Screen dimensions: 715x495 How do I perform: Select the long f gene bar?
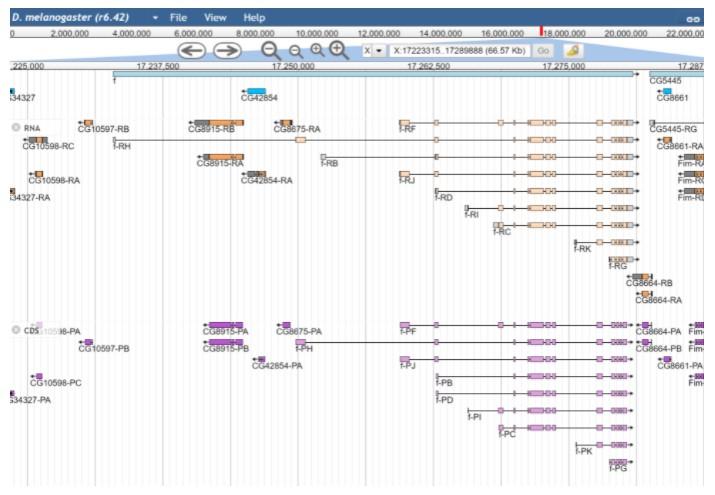(x=373, y=74)
